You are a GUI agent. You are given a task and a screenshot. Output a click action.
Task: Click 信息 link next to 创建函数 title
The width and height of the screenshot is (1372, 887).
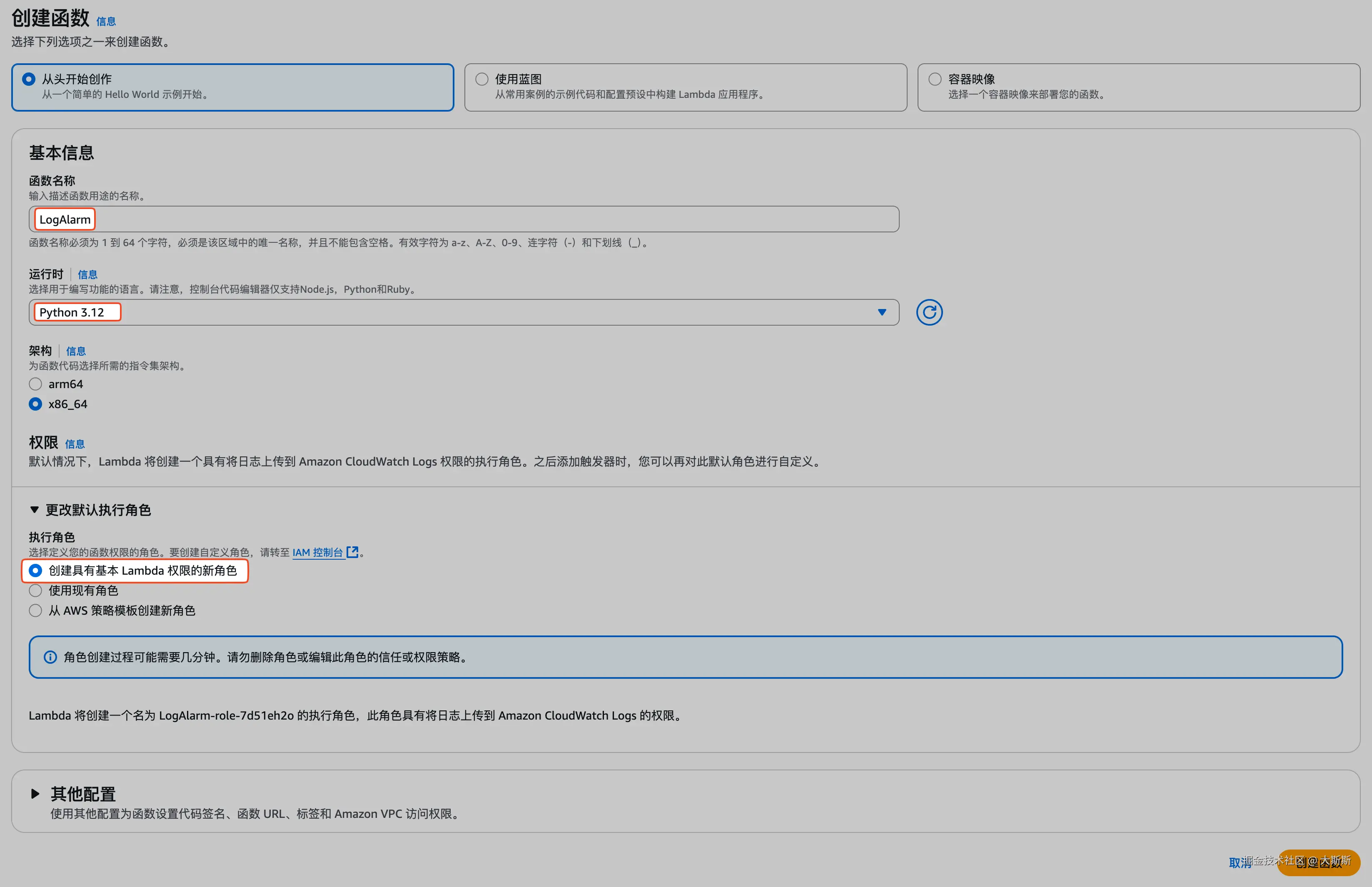tap(106, 21)
